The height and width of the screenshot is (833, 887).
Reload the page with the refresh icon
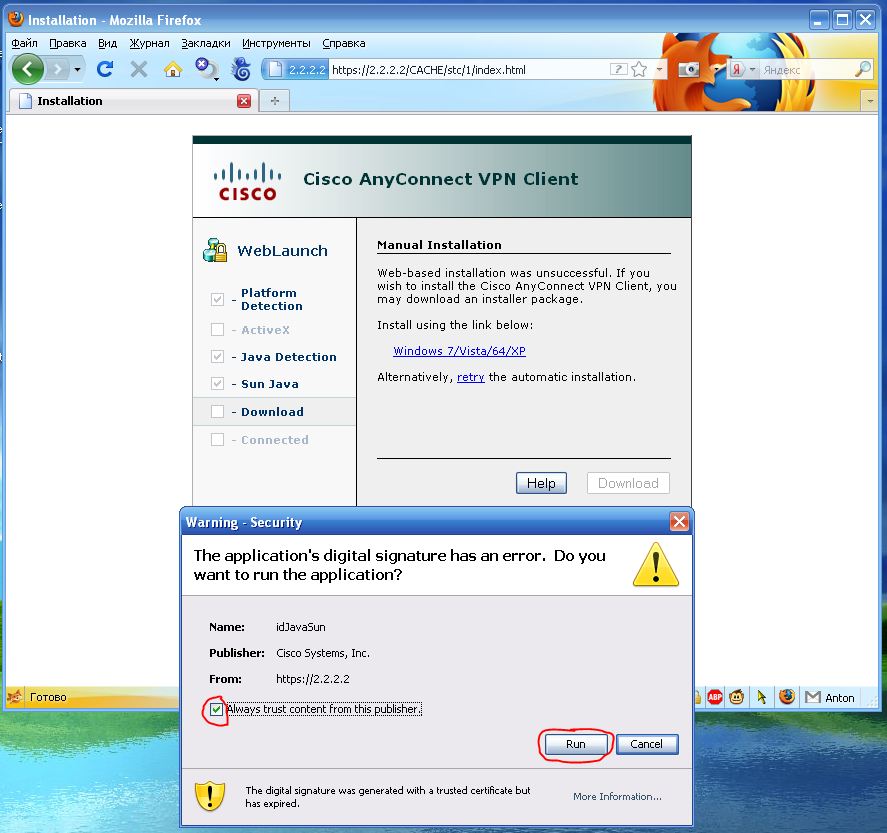pos(104,70)
